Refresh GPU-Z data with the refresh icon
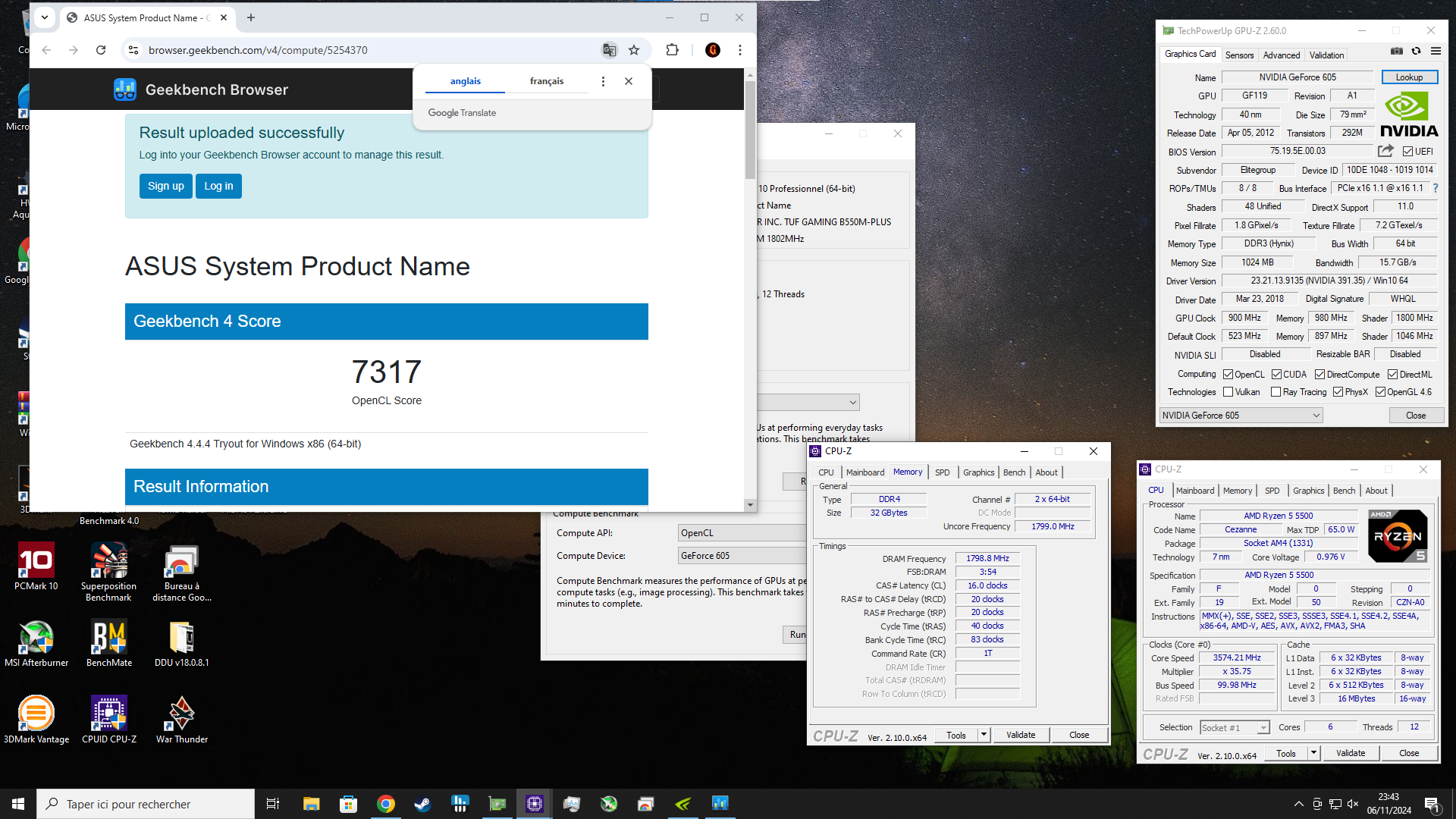 pyautogui.click(x=1416, y=51)
